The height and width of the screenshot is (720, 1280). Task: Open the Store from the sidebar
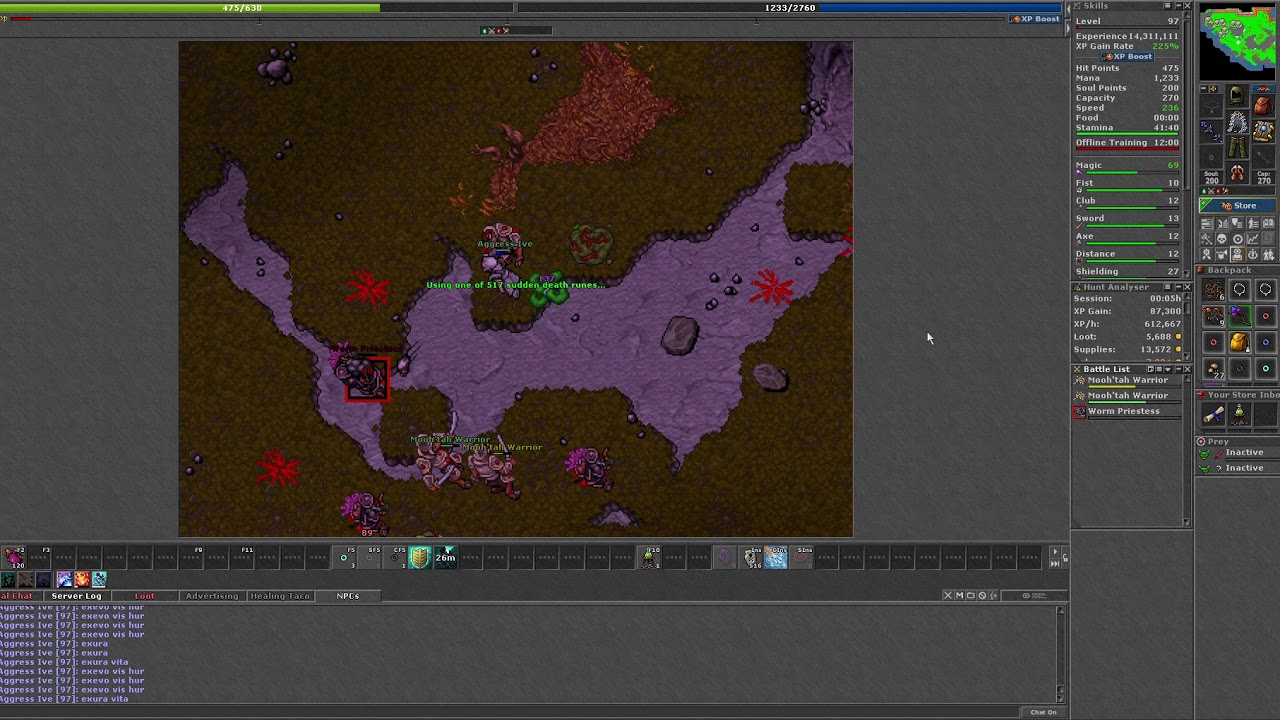coord(1238,206)
